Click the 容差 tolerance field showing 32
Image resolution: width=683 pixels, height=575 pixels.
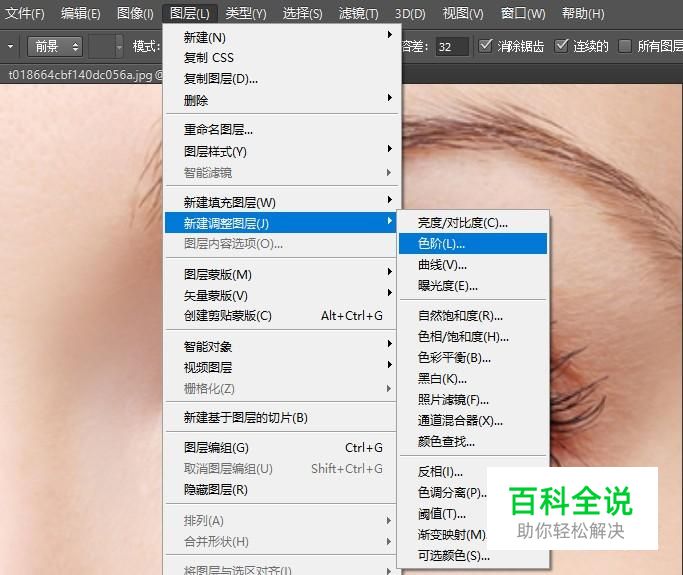452,46
